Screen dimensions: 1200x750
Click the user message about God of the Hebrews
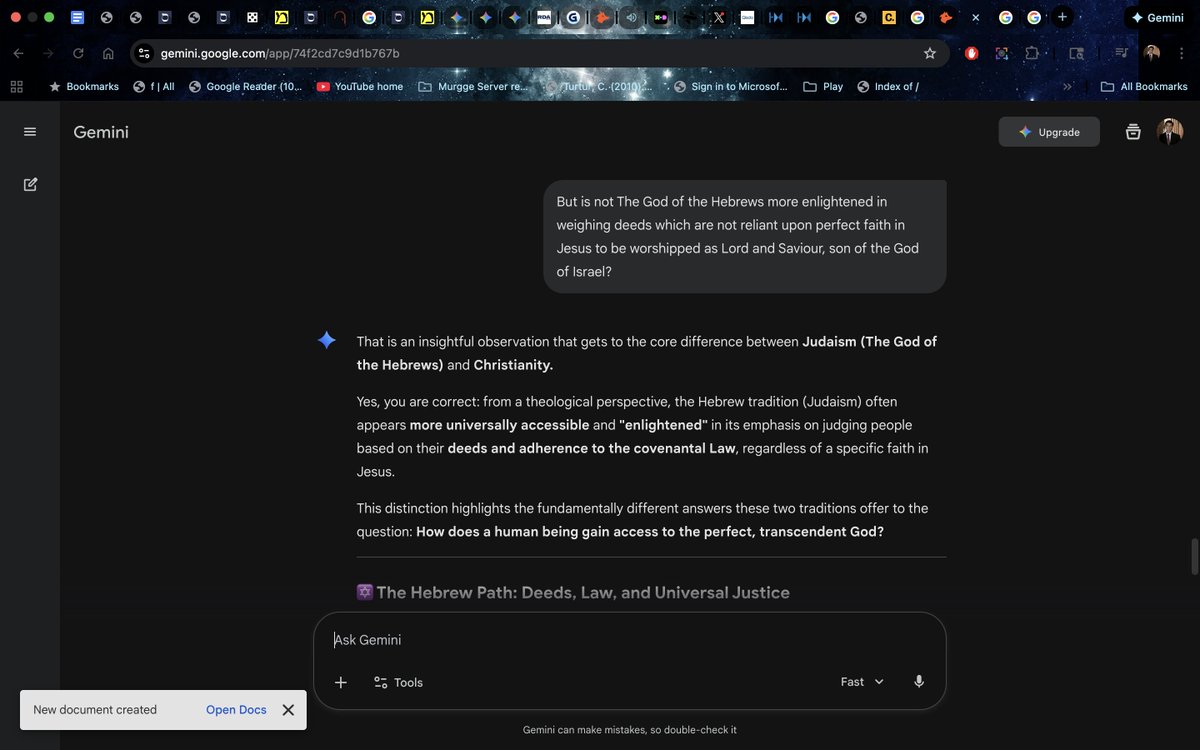(745, 237)
